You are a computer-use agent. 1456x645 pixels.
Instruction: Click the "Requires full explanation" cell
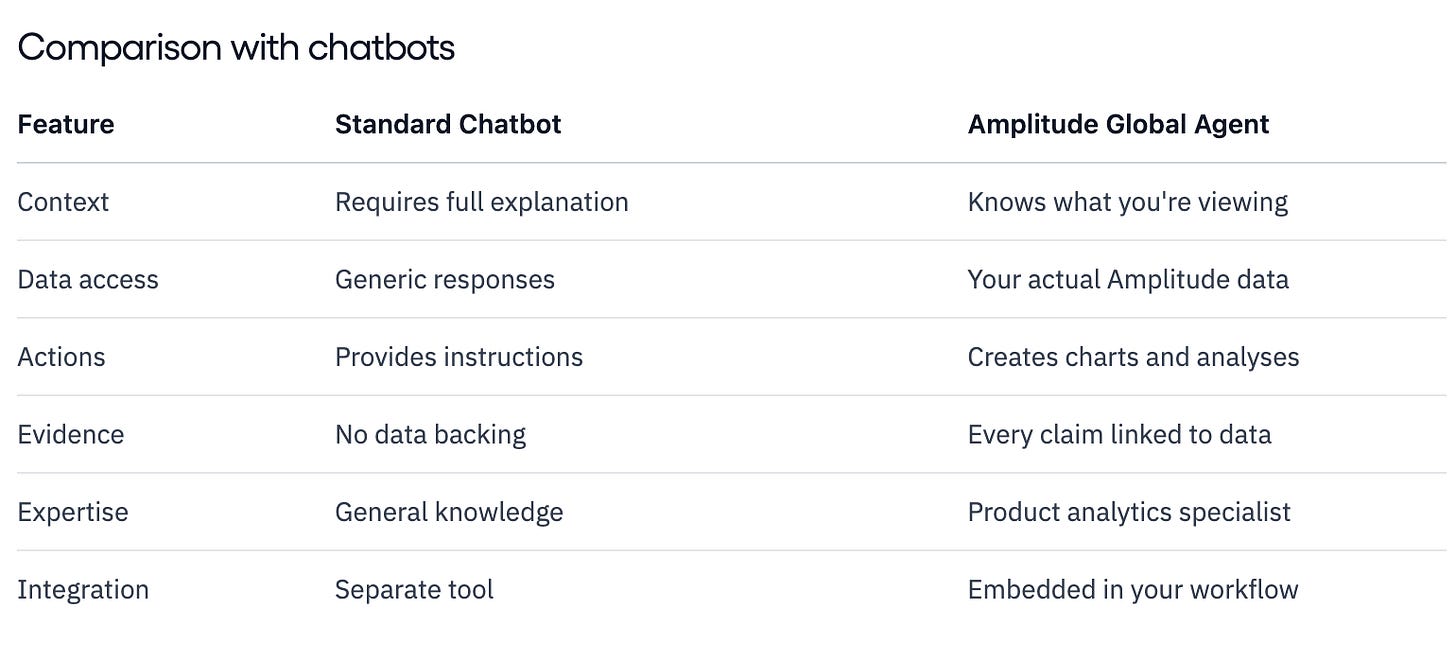click(x=481, y=202)
